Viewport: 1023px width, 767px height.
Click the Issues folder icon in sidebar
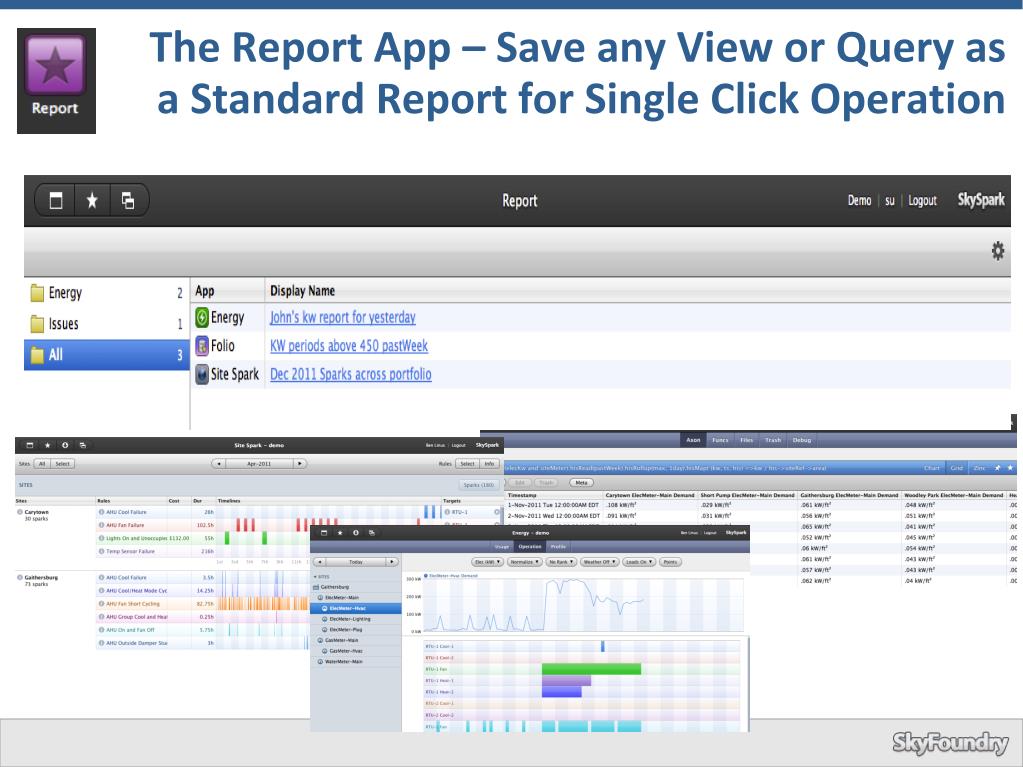point(37,323)
